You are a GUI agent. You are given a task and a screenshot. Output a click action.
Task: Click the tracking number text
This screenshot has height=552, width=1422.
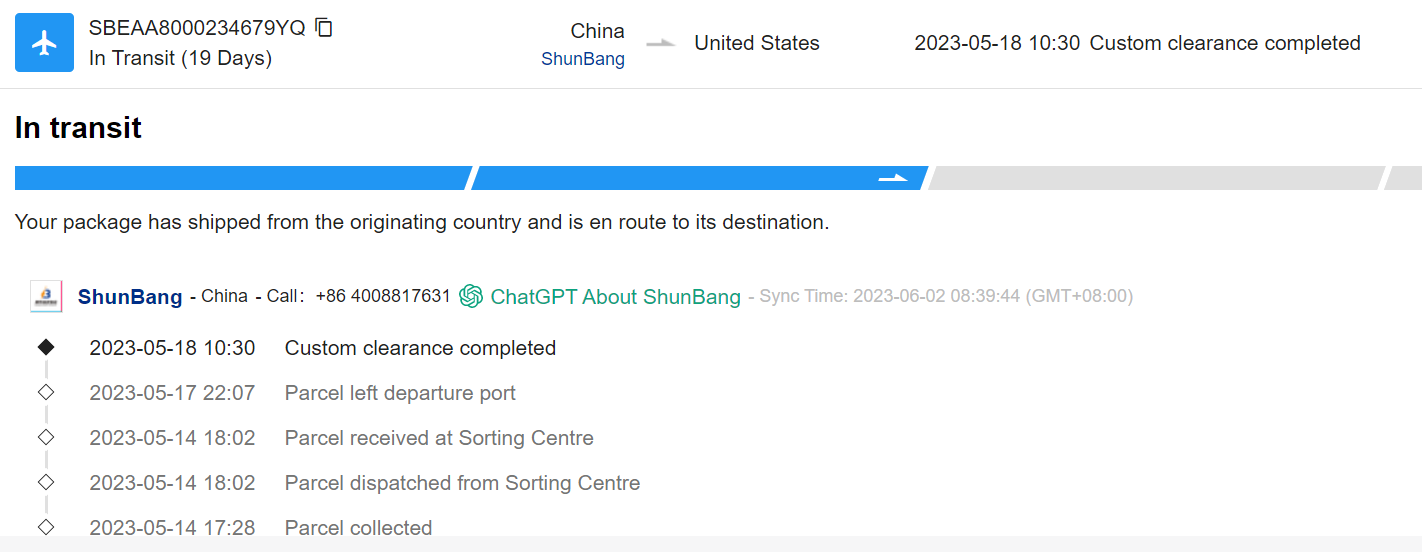click(x=197, y=28)
